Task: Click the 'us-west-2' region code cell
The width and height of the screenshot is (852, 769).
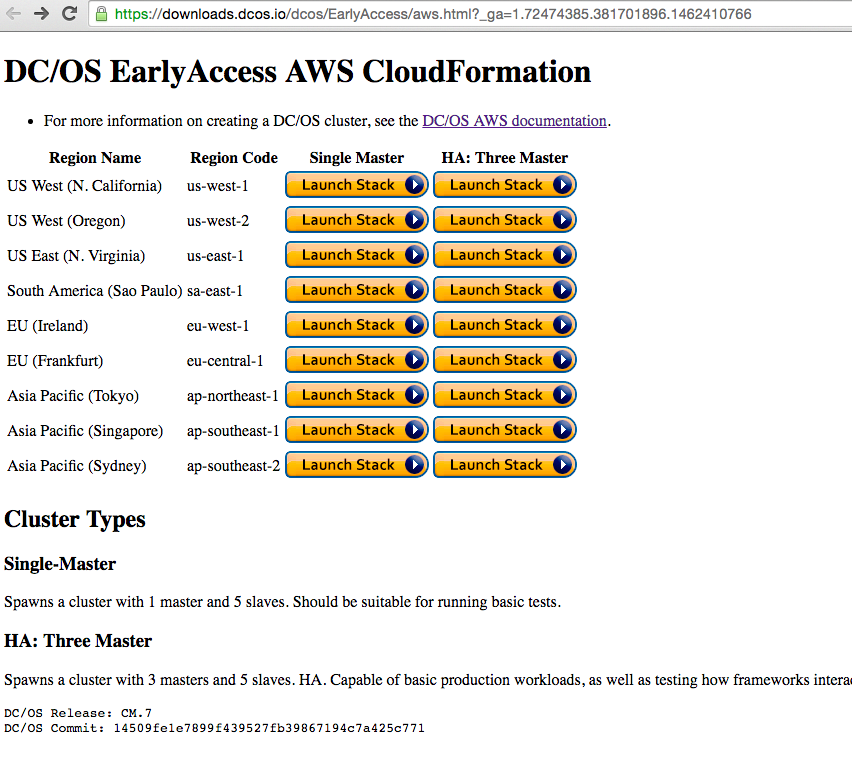Action: click(218, 221)
